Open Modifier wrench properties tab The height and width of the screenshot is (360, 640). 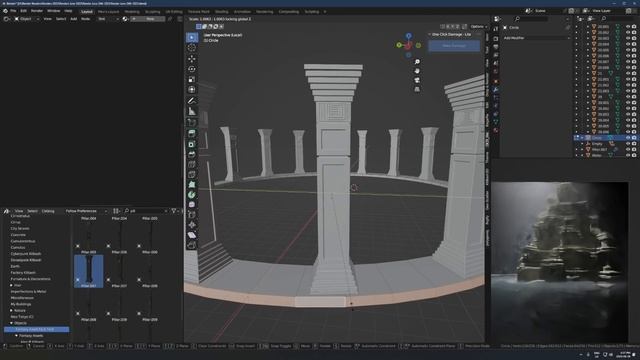496,89
